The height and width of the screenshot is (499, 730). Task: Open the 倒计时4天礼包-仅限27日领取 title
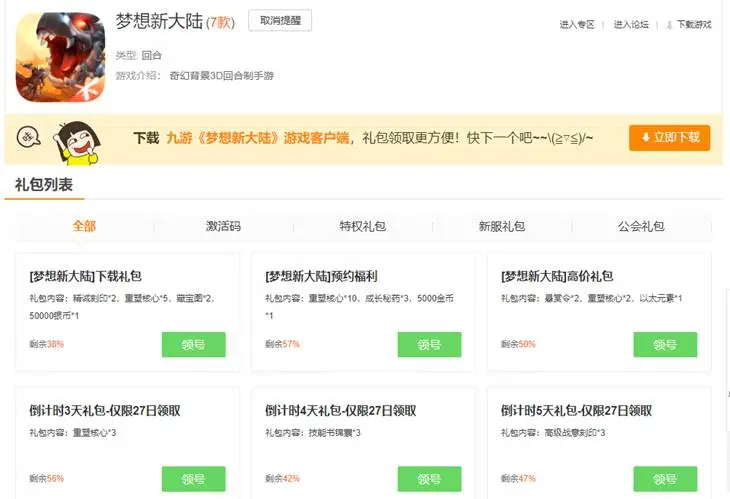341,411
